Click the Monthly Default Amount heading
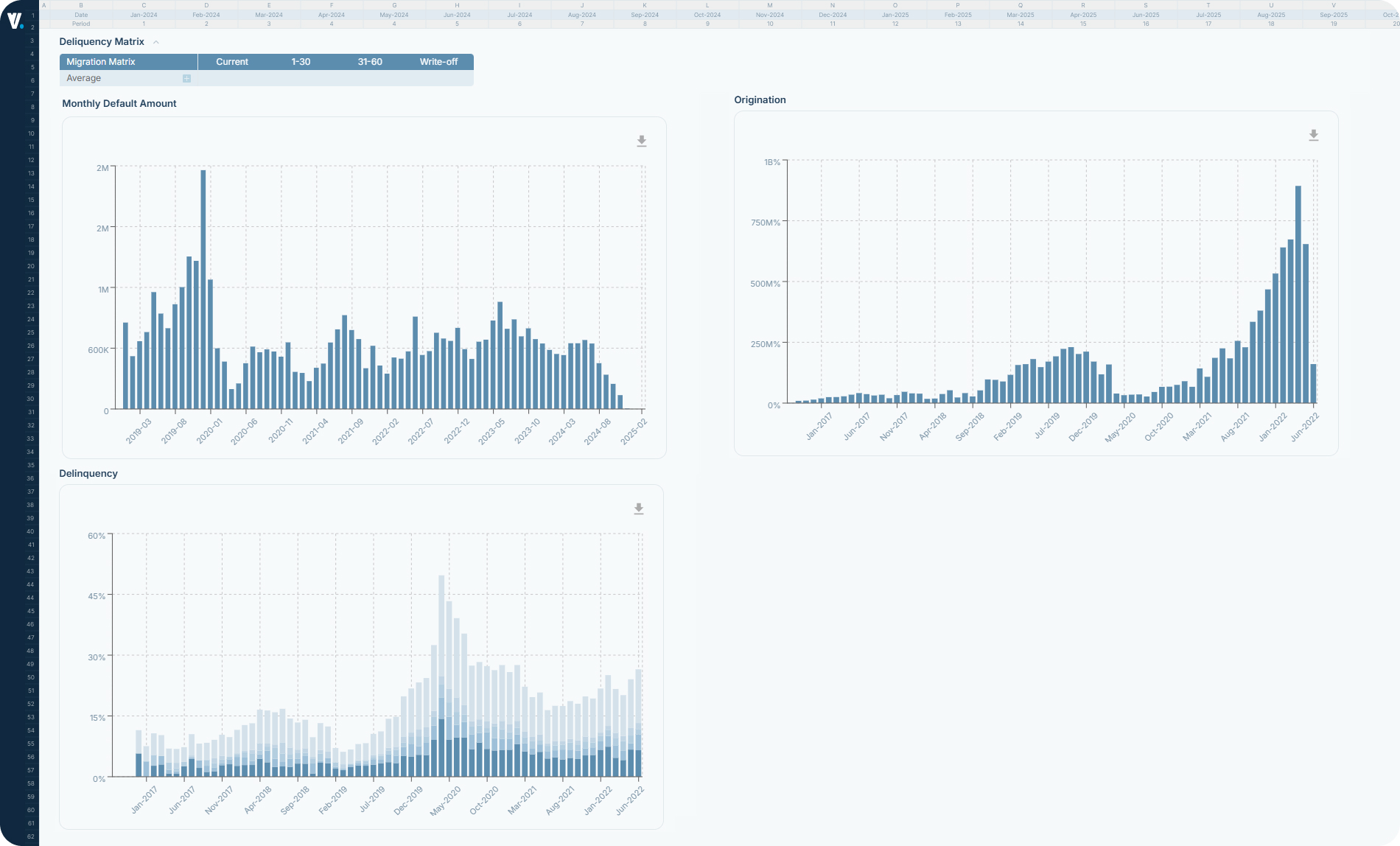Image resolution: width=1400 pixels, height=846 pixels. (119, 103)
